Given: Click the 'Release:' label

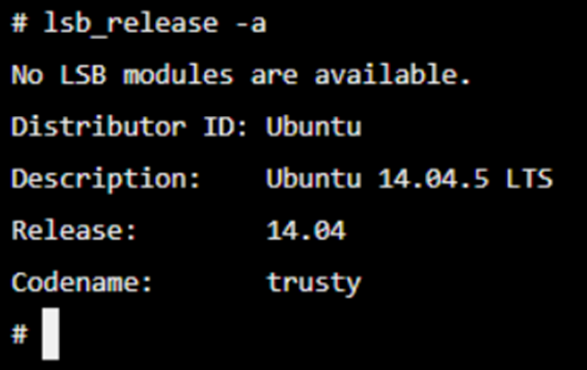Looking at the screenshot, I should coord(74,230).
